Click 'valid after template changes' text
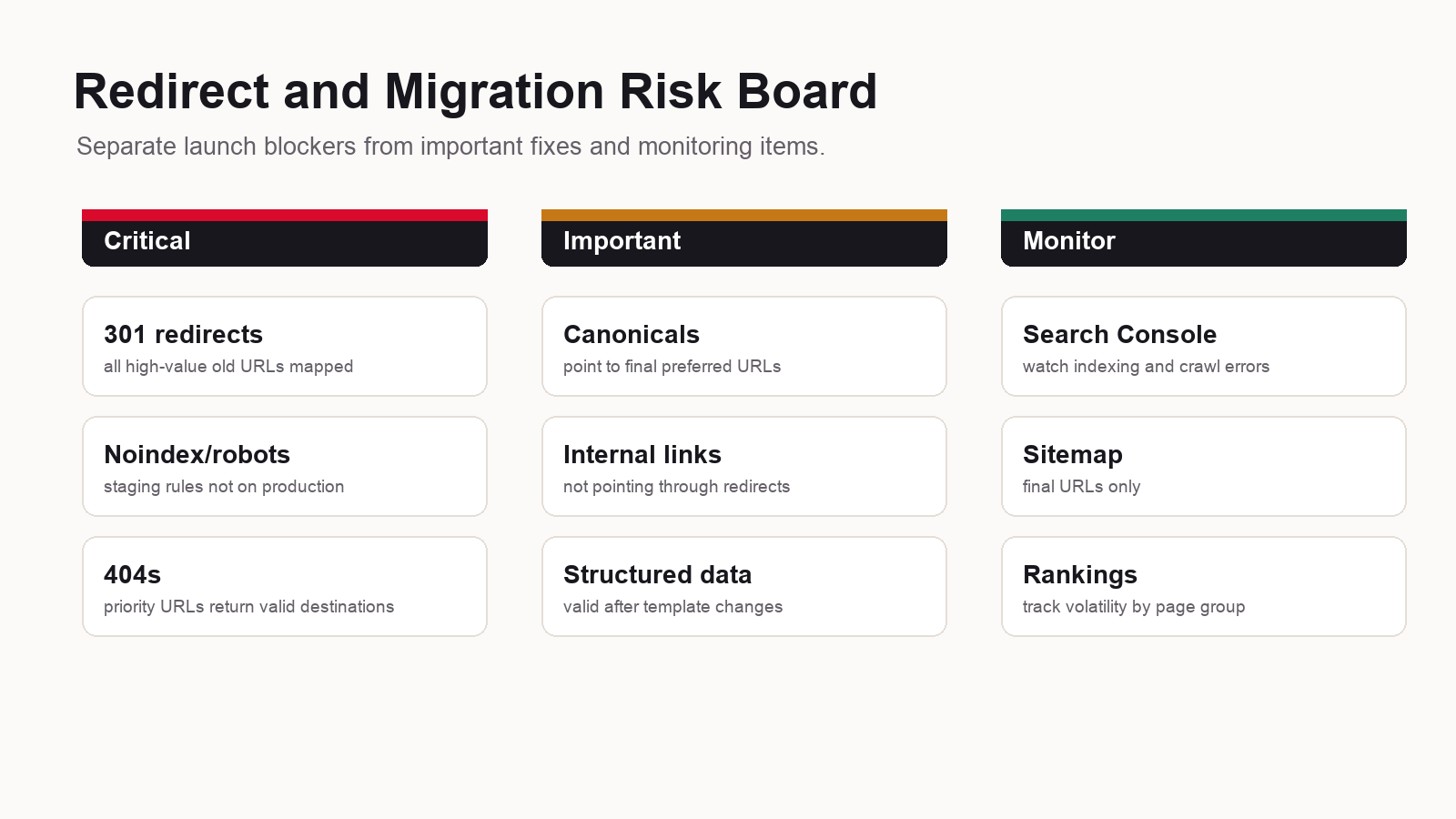The width and height of the screenshot is (1456, 819). point(672,607)
